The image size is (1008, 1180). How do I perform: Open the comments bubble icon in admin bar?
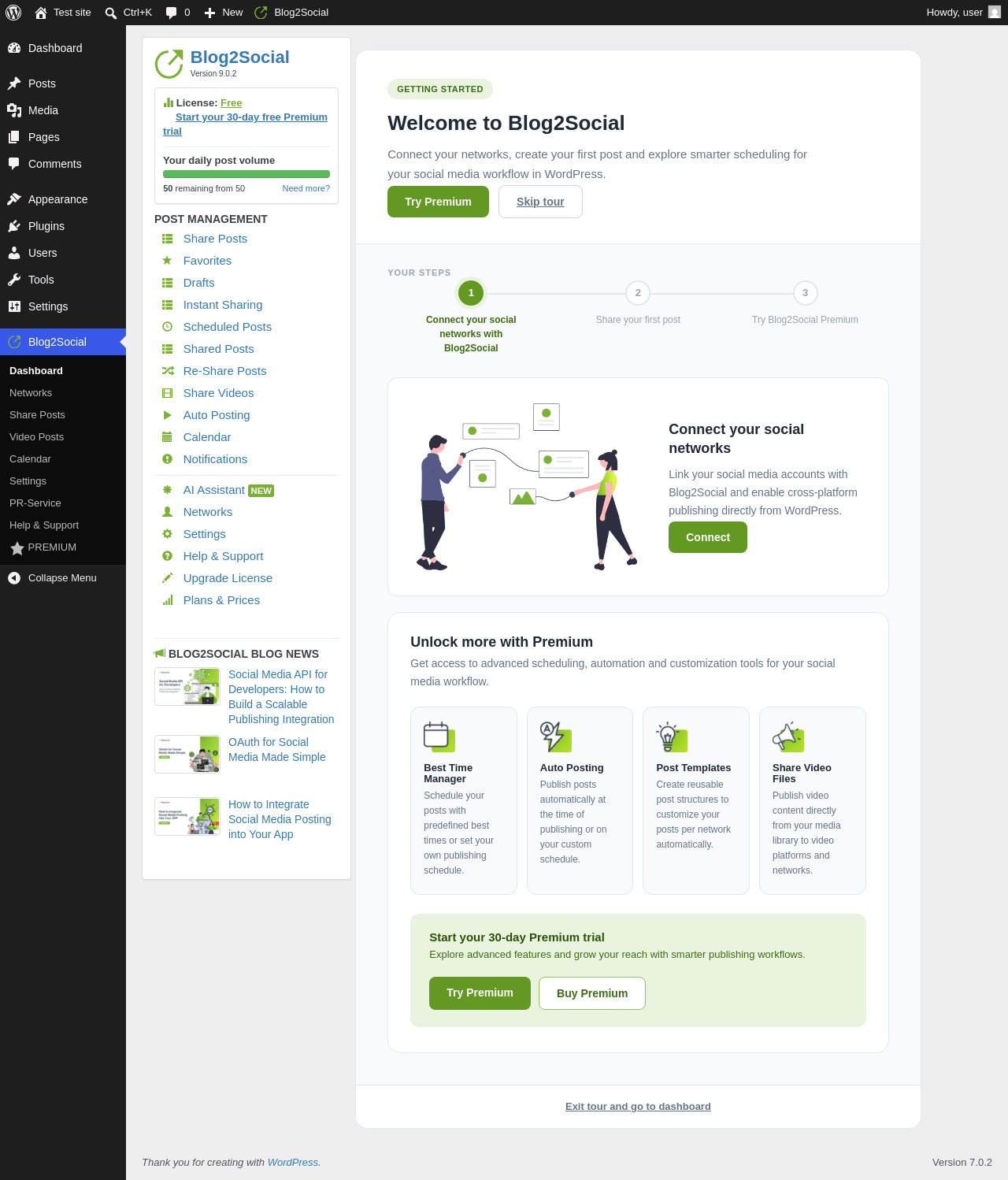point(172,13)
